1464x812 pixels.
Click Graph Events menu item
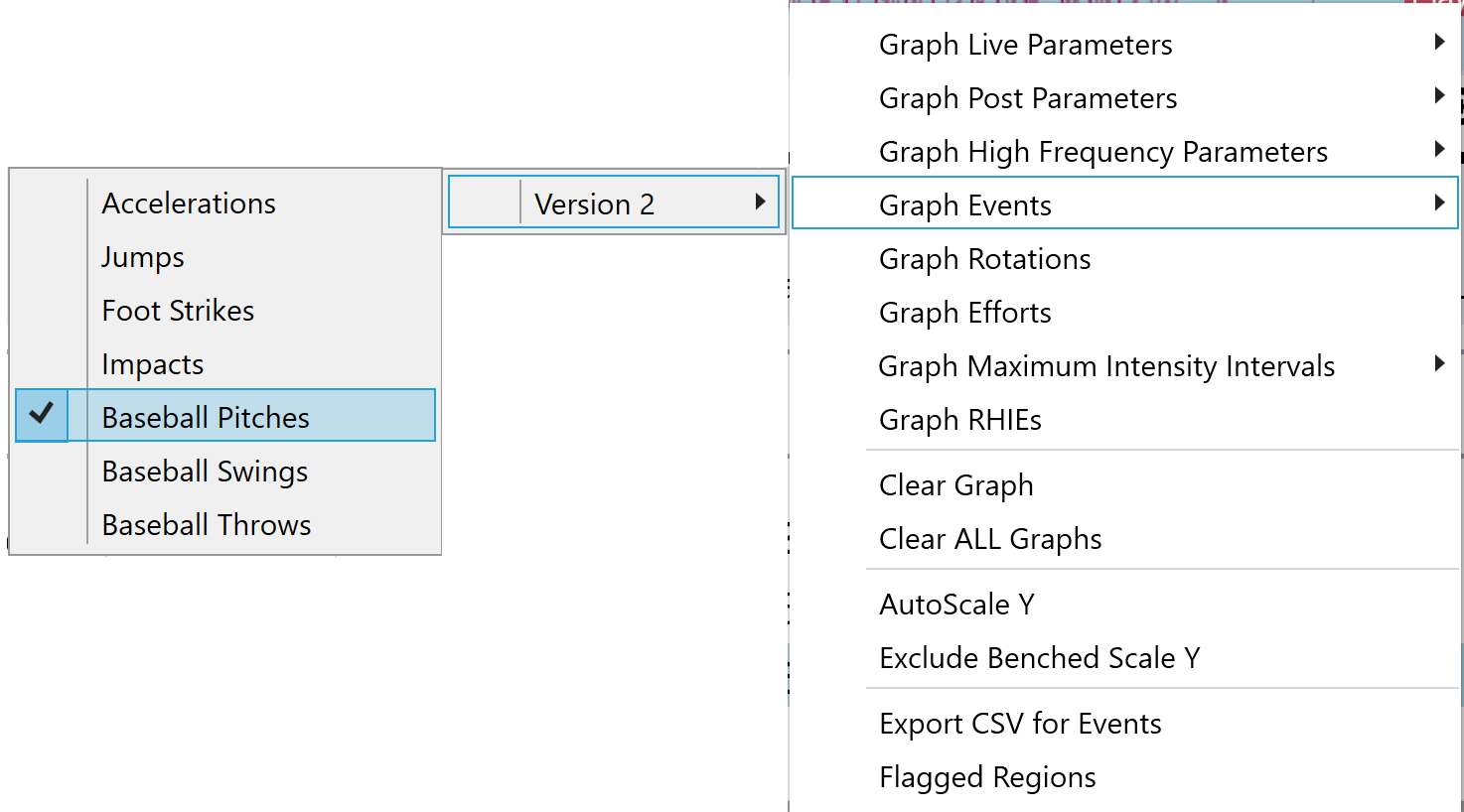click(965, 205)
